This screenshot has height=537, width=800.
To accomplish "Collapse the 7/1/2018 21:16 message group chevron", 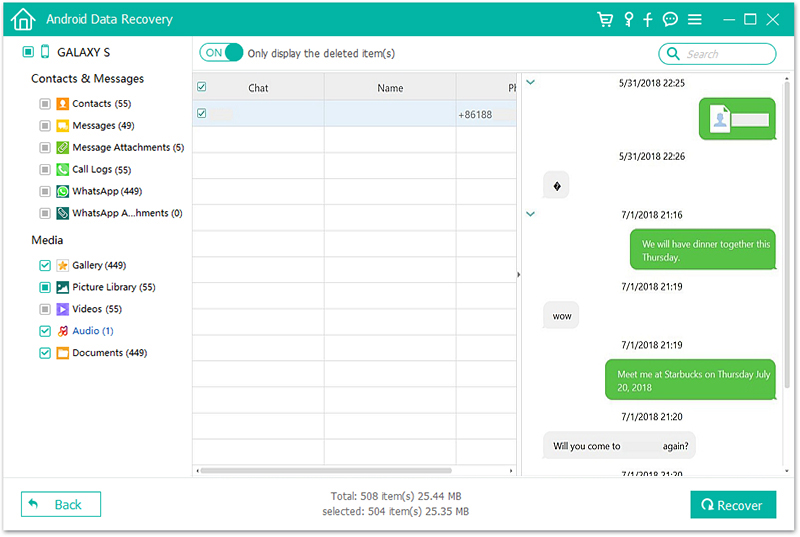I will click(x=531, y=214).
